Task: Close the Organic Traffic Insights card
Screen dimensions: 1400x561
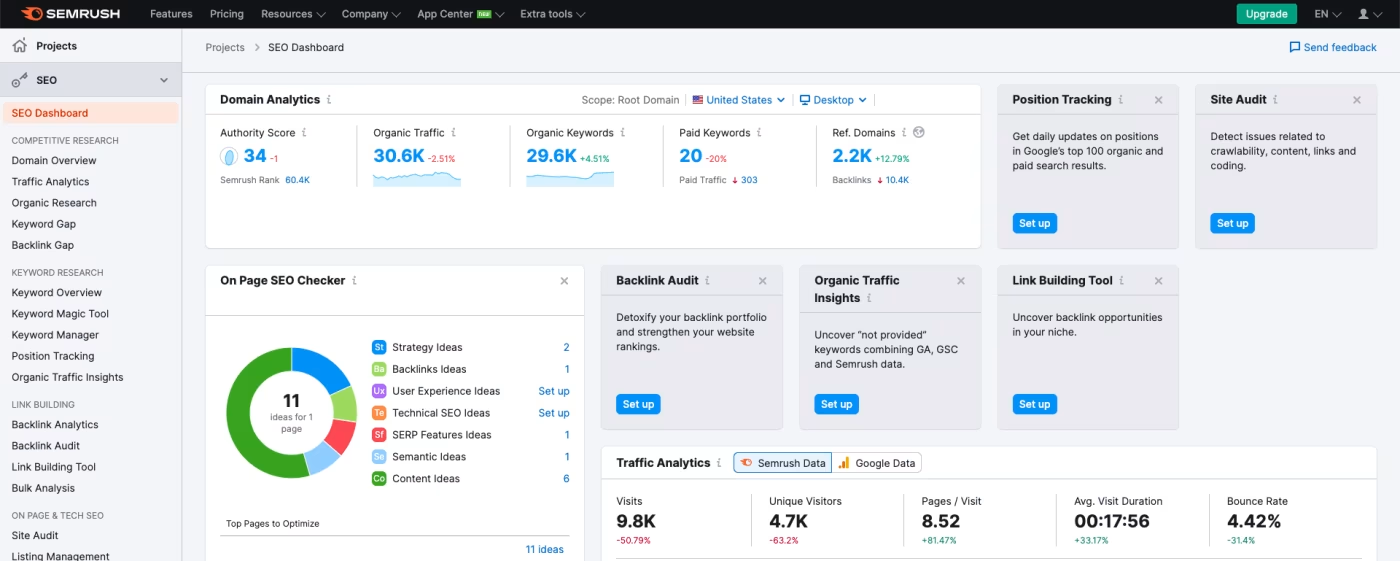Action: (960, 281)
